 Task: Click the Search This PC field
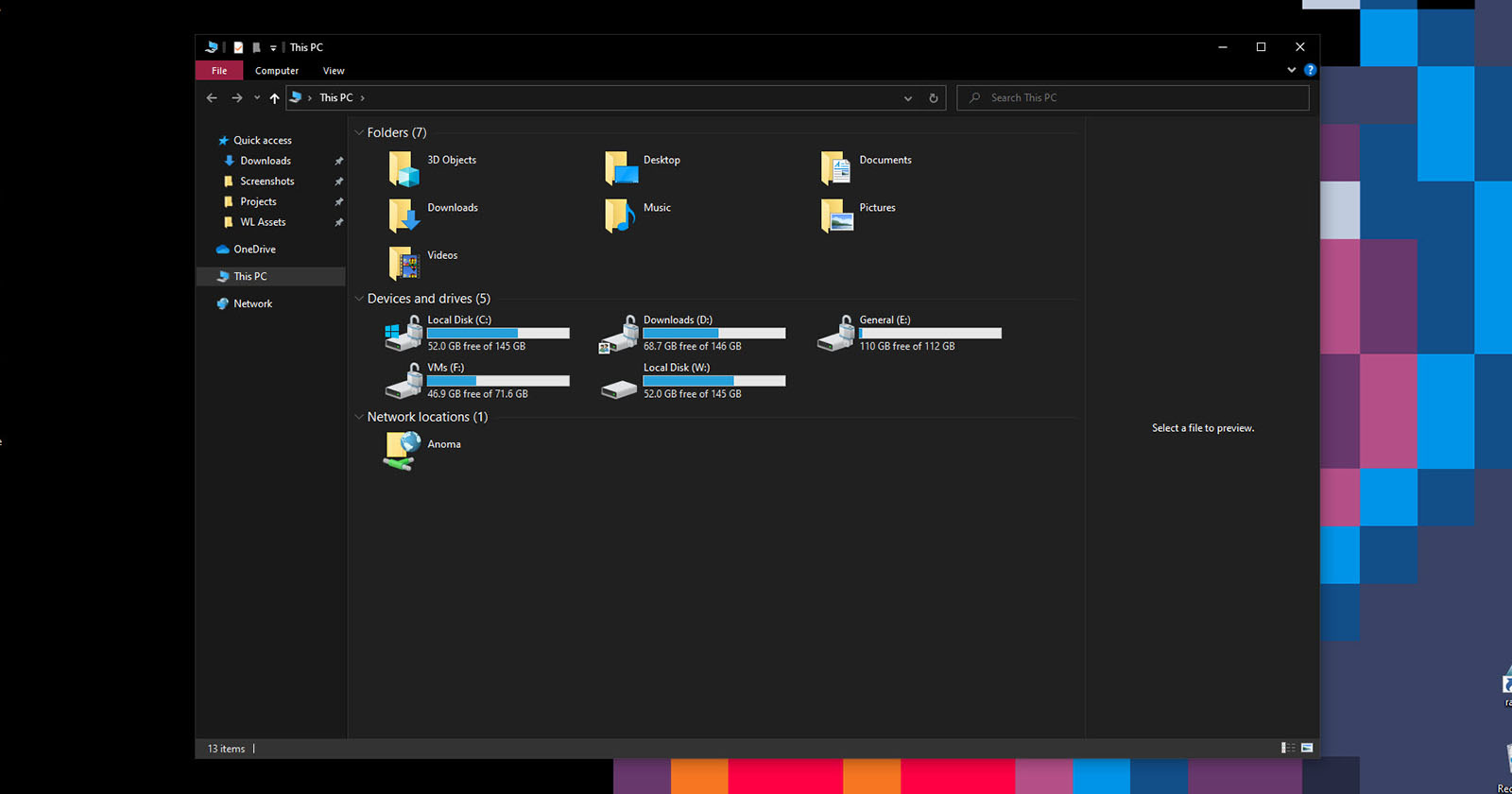pos(1133,98)
